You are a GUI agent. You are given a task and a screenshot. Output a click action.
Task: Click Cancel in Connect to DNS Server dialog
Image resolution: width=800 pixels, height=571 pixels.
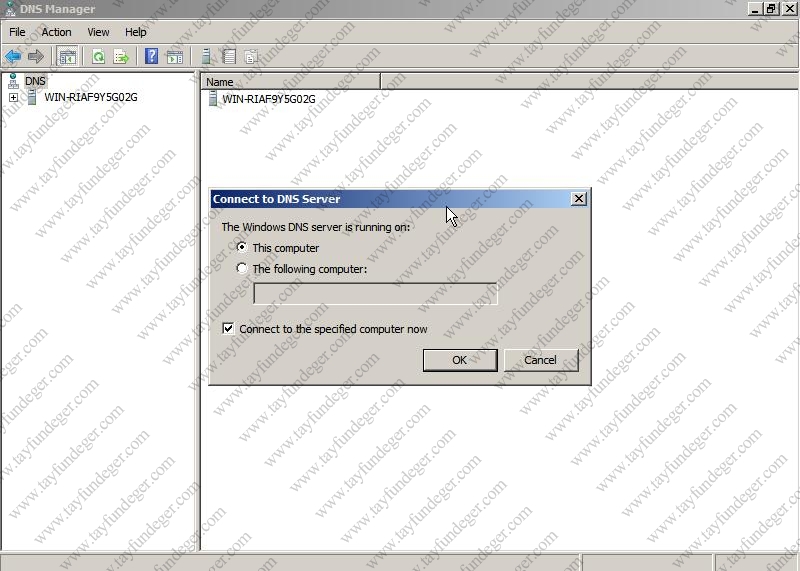(x=541, y=360)
